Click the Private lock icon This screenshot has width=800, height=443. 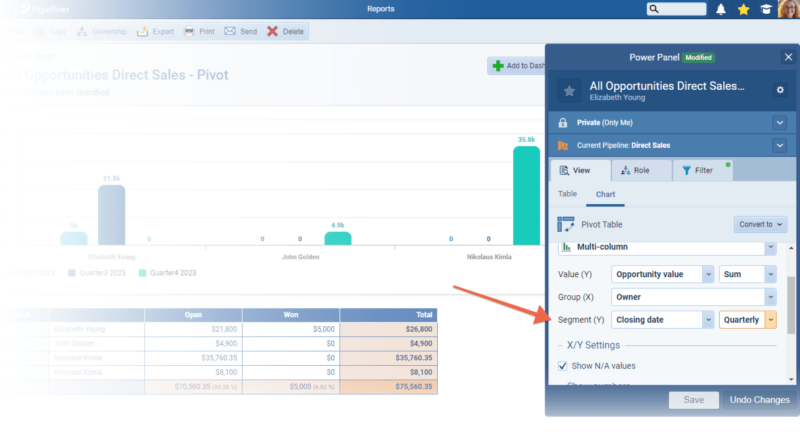[x=562, y=122]
